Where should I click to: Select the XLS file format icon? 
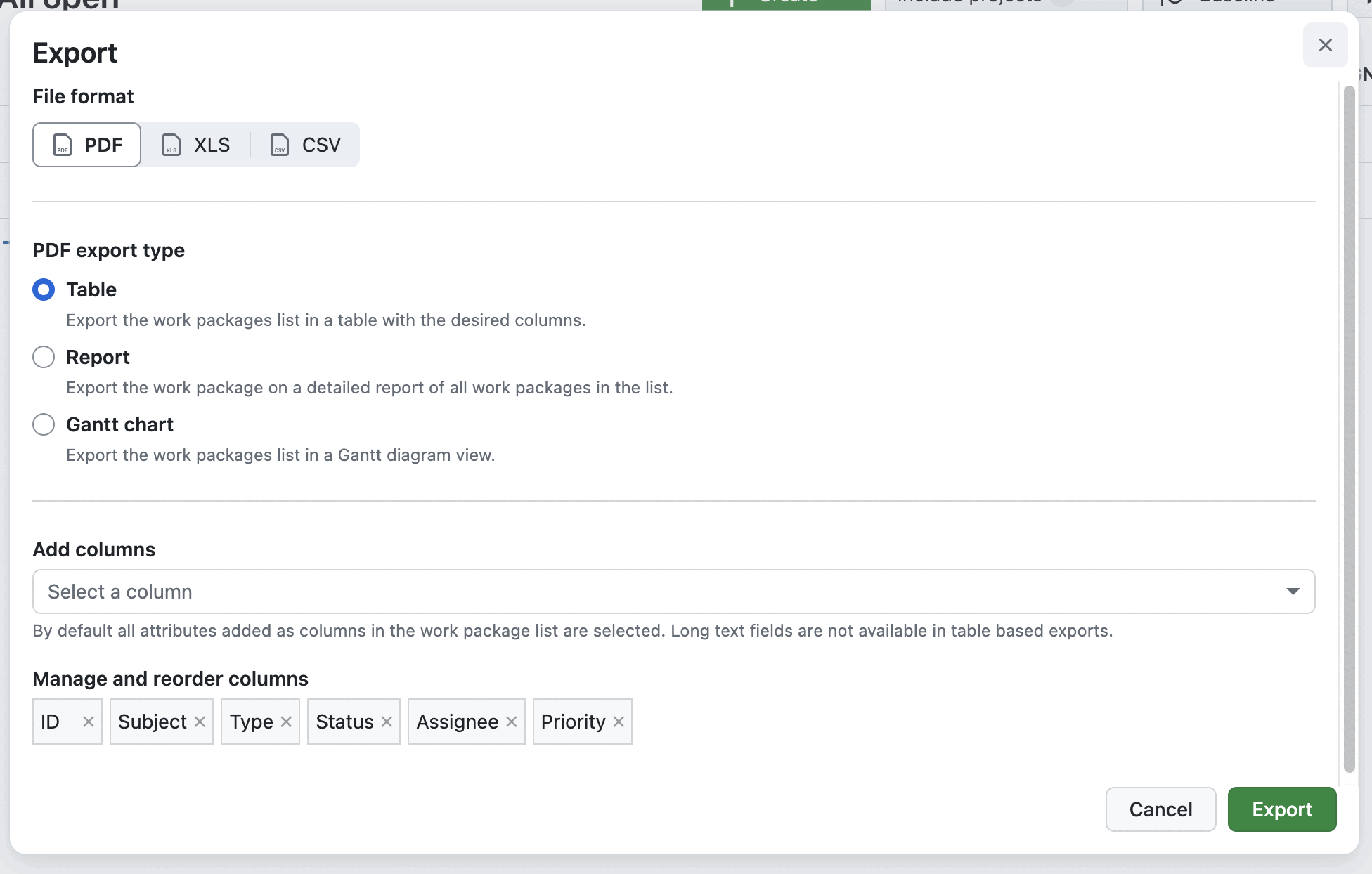click(x=171, y=145)
